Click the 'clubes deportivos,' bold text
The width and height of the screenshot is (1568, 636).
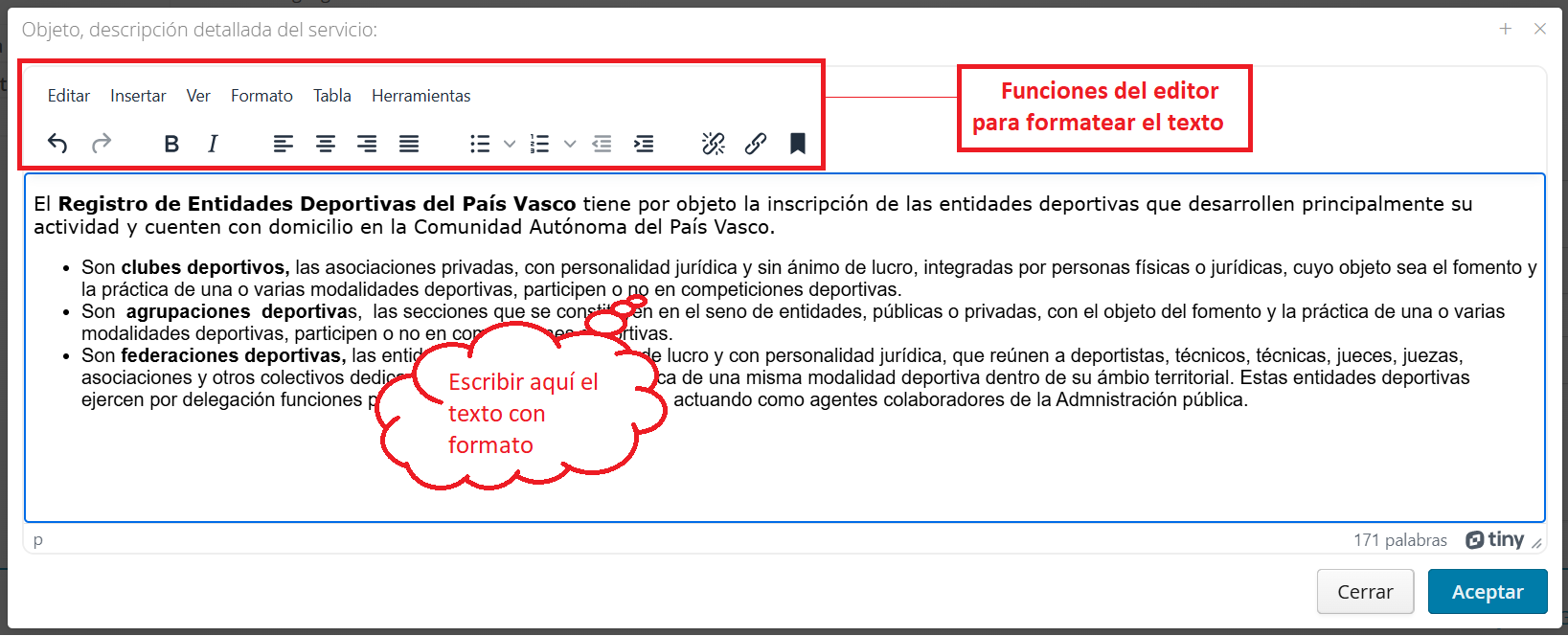tap(205, 268)
